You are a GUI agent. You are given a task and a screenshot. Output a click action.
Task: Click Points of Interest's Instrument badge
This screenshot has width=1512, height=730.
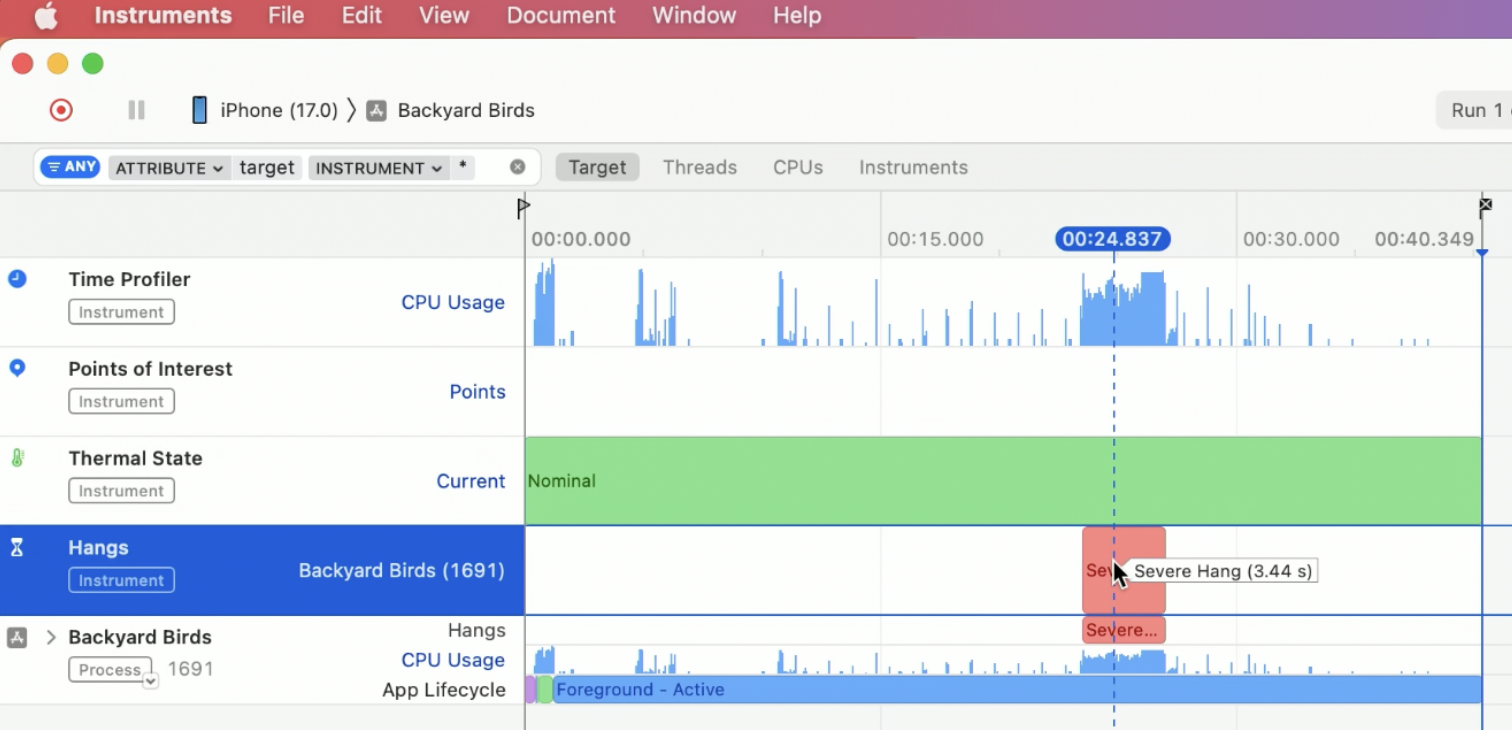tap(121, 401)
